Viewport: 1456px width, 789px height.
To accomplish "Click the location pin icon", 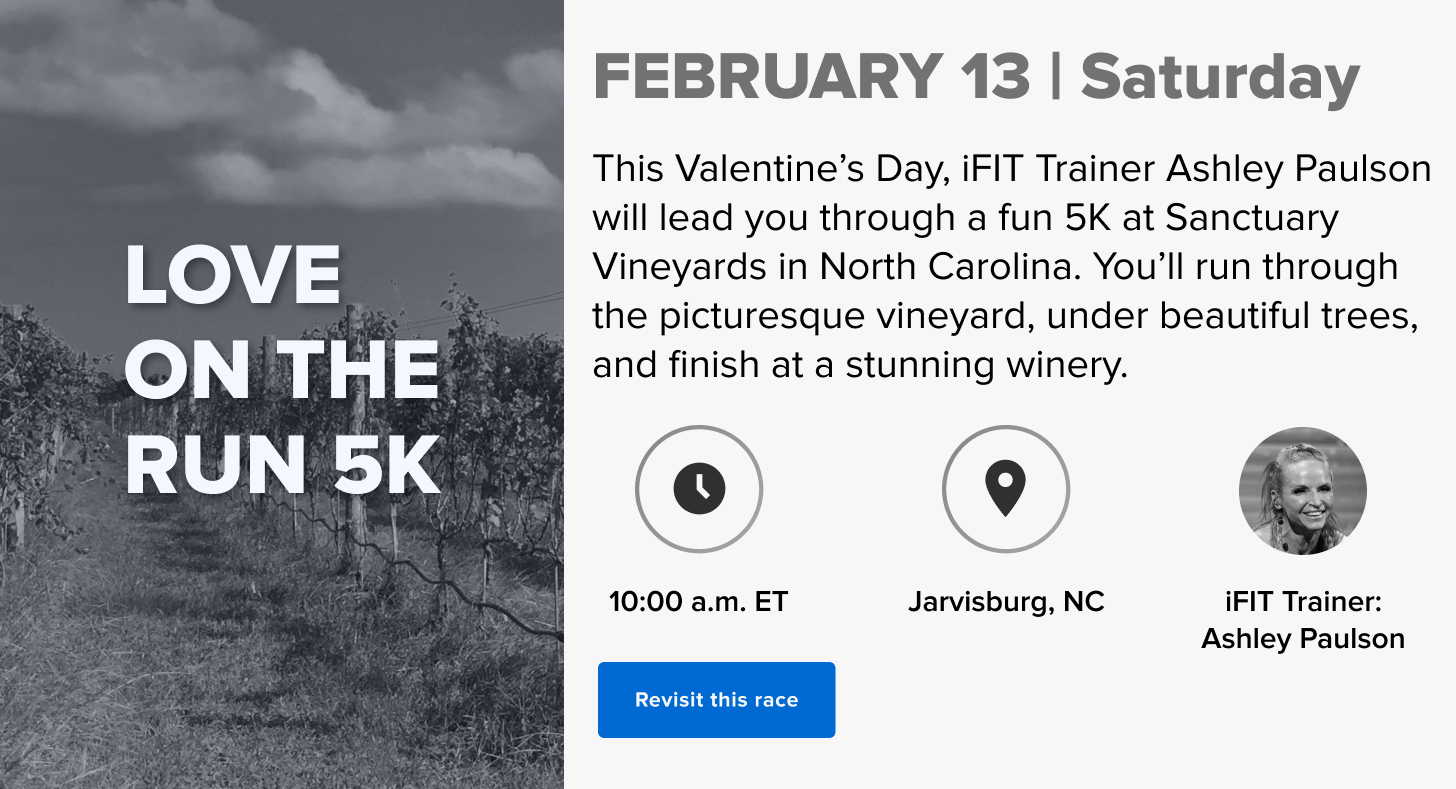I will point(1005,489).
